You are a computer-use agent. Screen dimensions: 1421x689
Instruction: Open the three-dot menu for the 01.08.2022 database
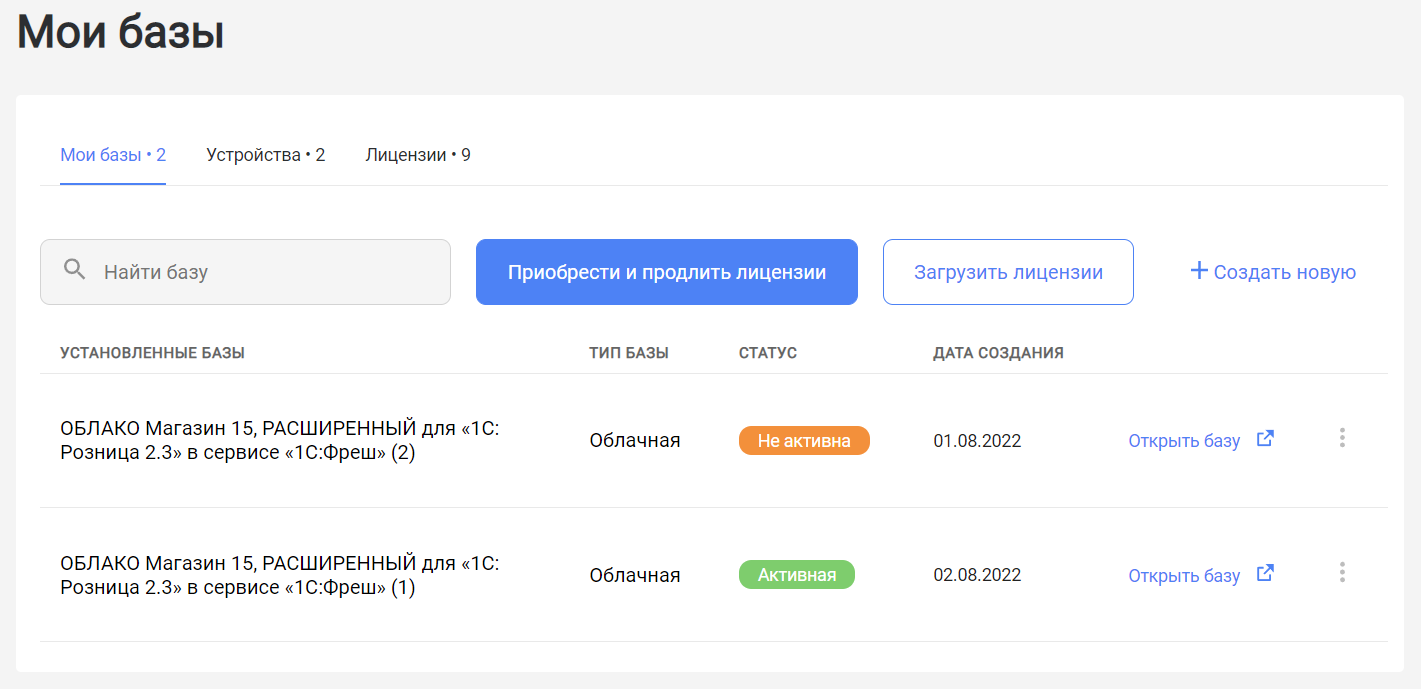(1342, 438)
